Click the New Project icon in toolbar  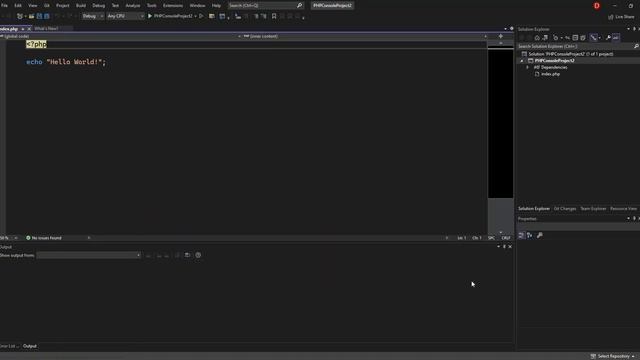tap(20, 16)
